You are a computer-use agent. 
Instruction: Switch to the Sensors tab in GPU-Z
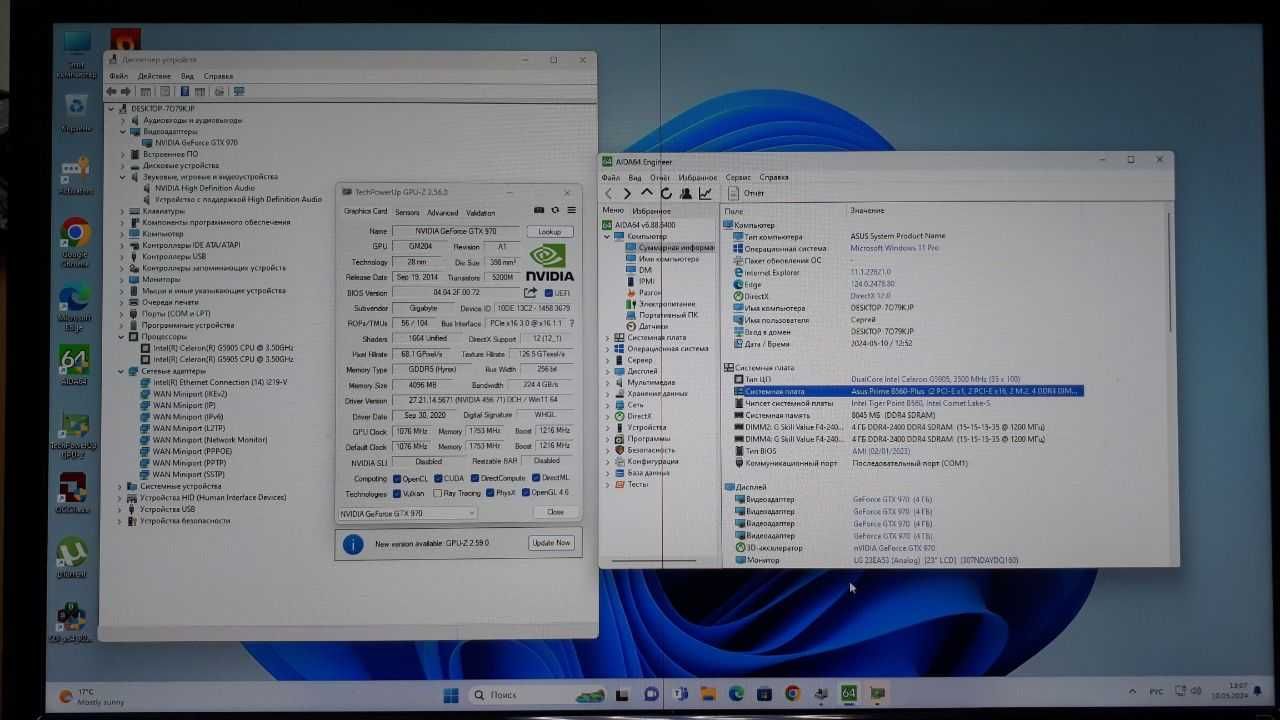click(x=407, y=212)
